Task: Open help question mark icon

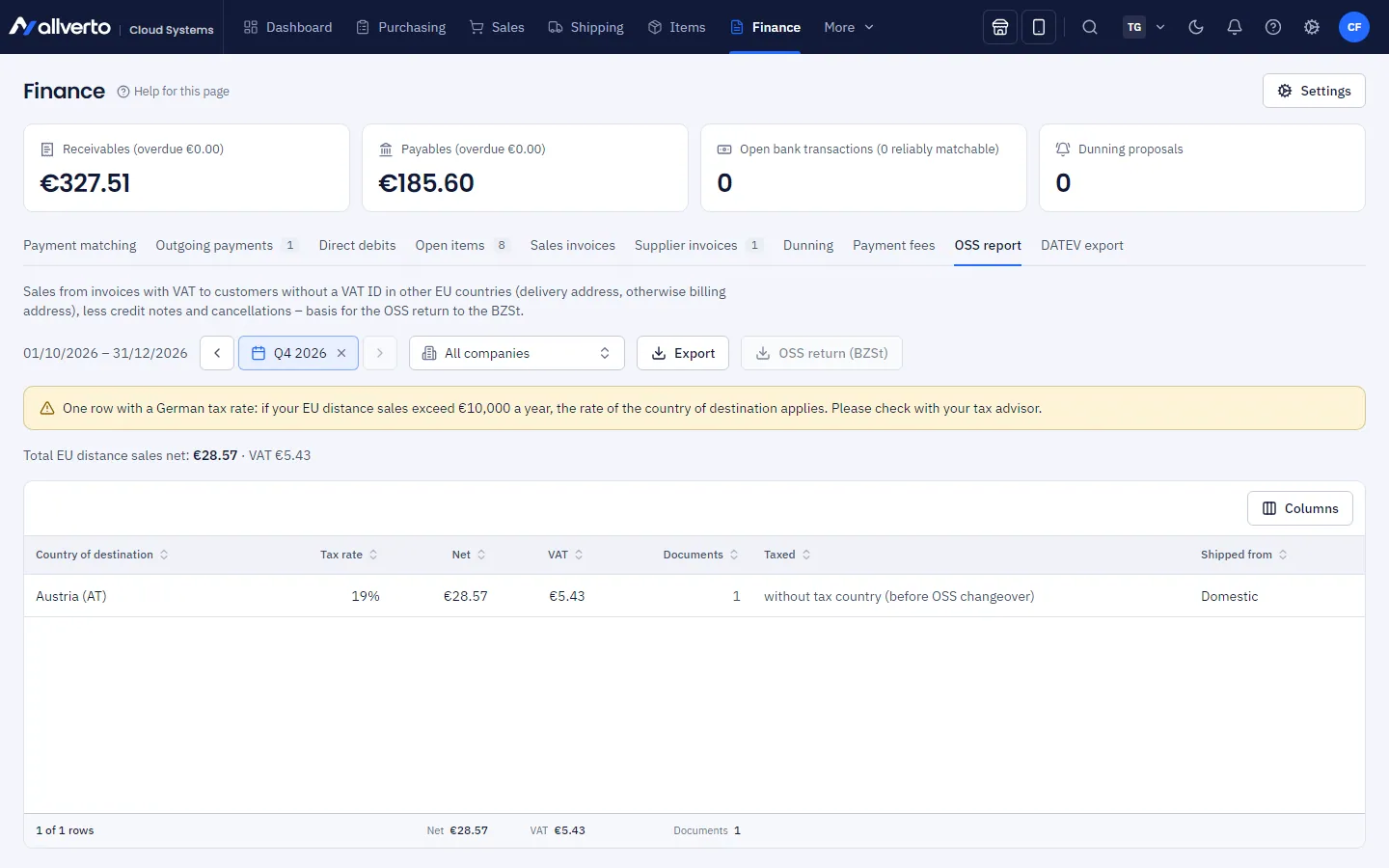Action: (x=1273, y=27)
